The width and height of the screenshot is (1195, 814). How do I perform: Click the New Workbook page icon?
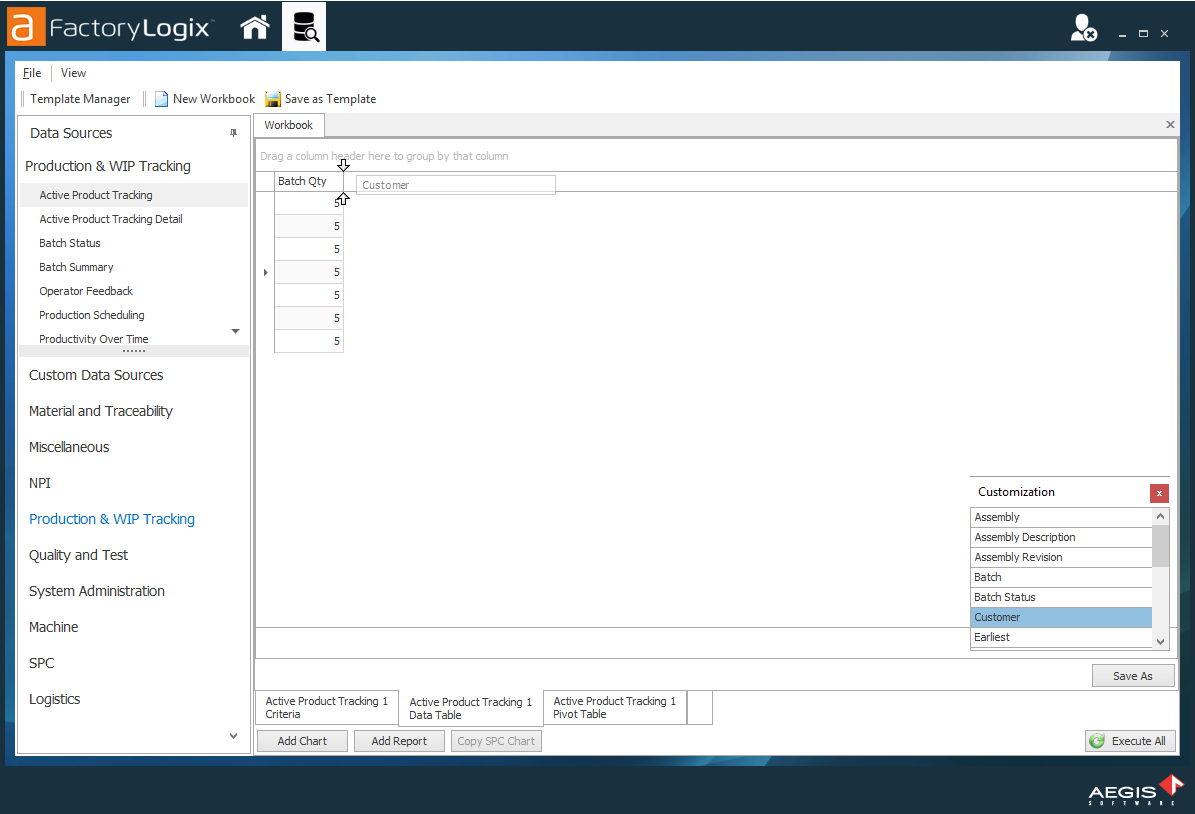161,98
